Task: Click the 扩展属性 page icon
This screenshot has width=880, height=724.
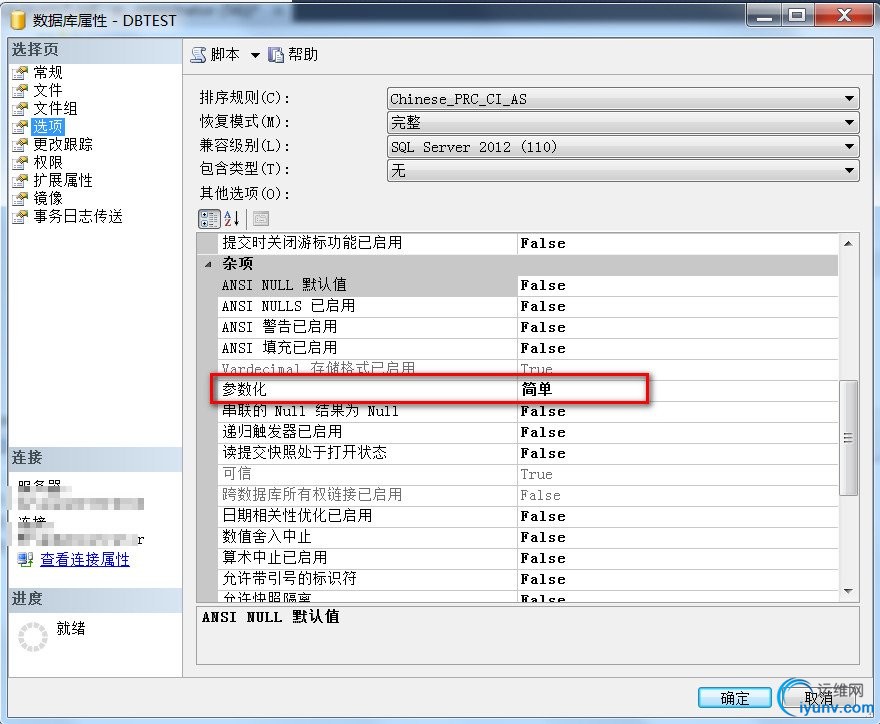Action: click(20, 180)
